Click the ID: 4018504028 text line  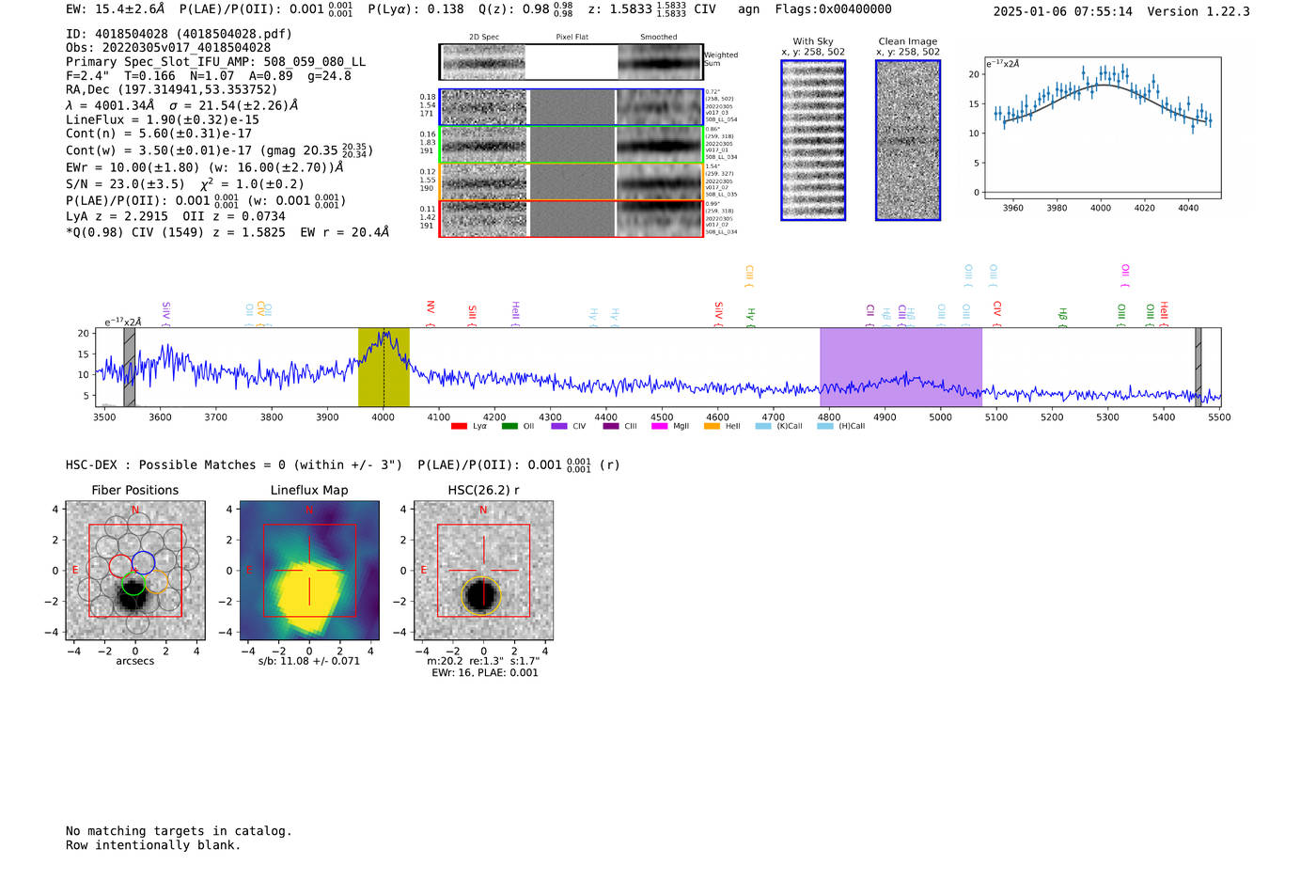[x=179, y=34]
